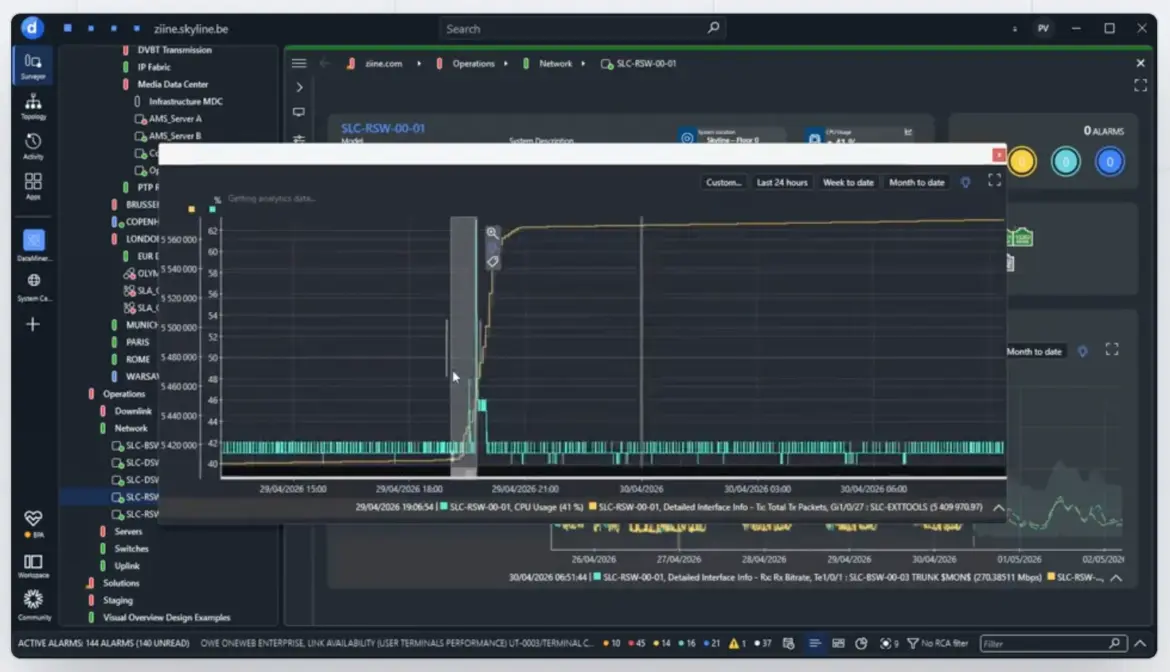Select the ROME tree view

tap(137, 359)
